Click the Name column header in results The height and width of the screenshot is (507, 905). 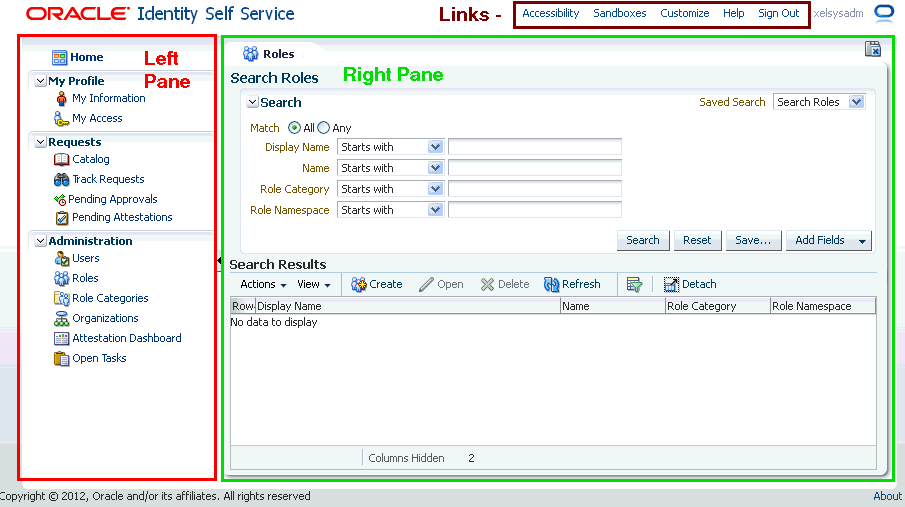pyautogui.click(x=612, y=306)
